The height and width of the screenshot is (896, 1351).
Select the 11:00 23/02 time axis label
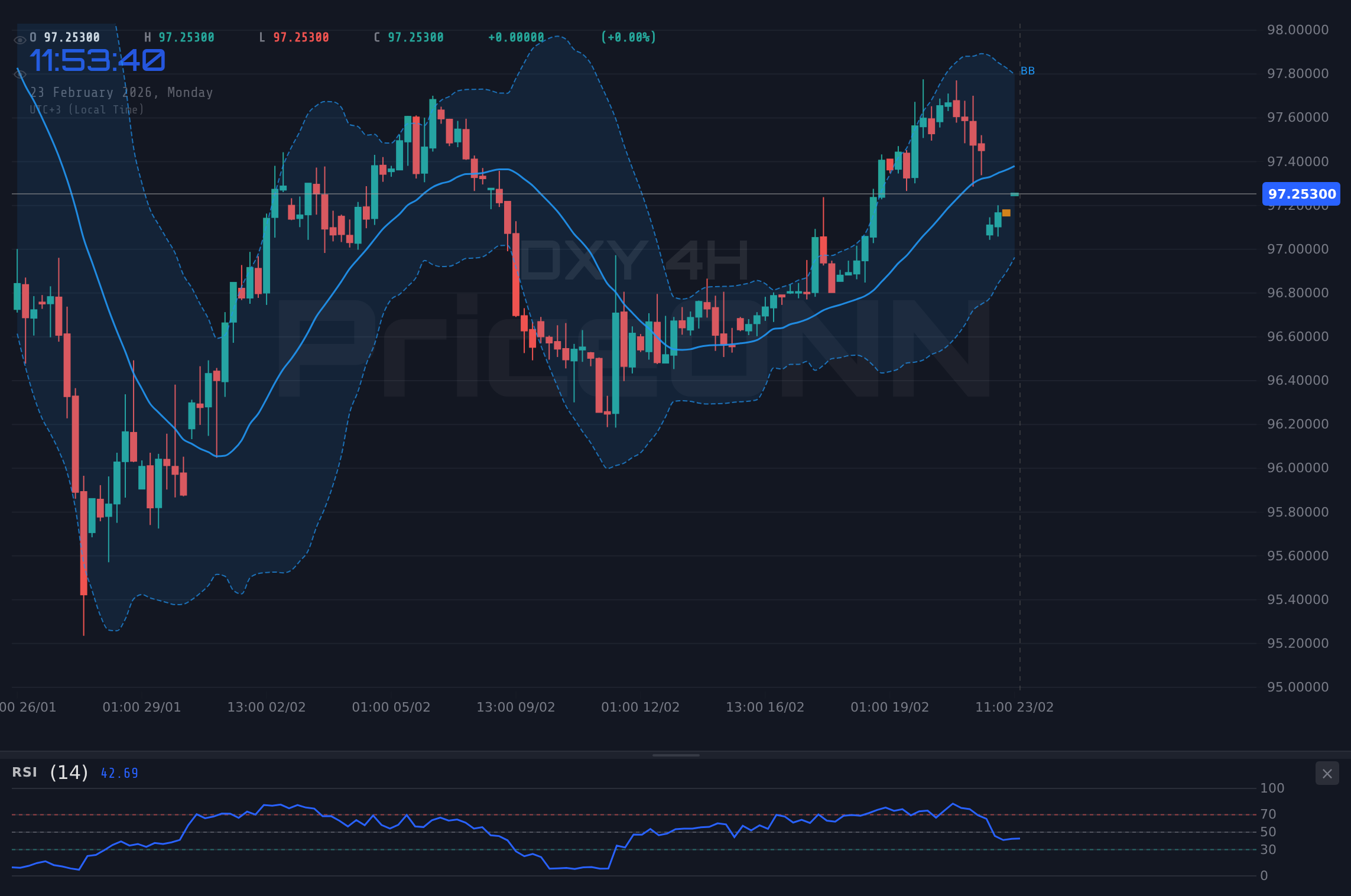tap(1015, 707)
